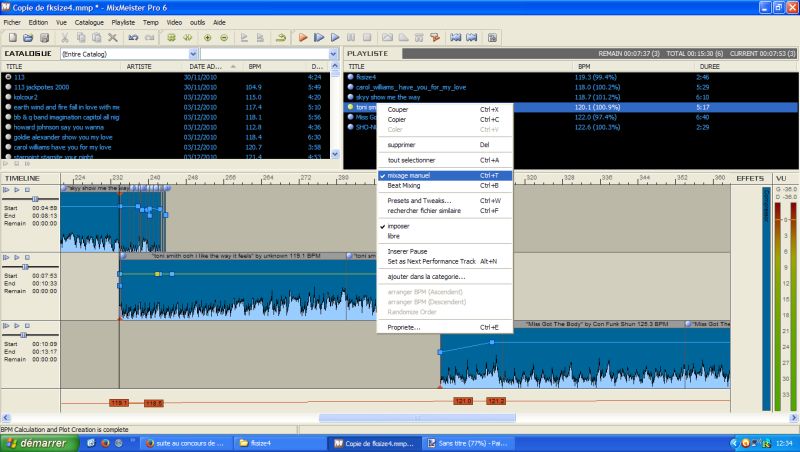Open the Aide menu
The width and height of the screenshot is (800, 452).
(x=219, y=22)
